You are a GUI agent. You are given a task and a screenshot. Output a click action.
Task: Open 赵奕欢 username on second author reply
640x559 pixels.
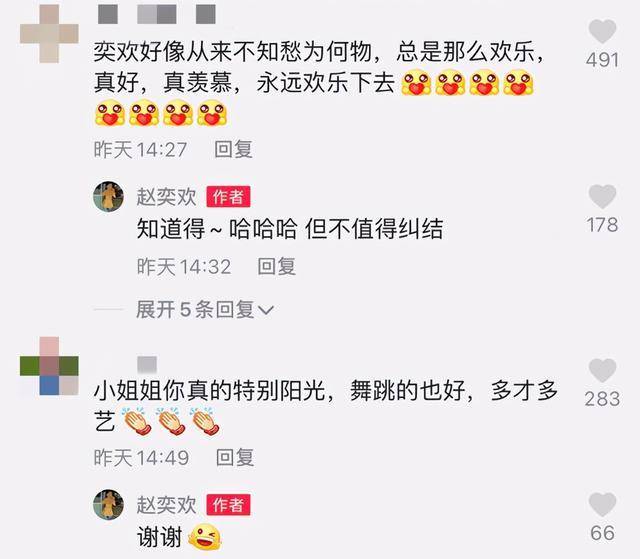pyautogui.click(x=167, y=505)
